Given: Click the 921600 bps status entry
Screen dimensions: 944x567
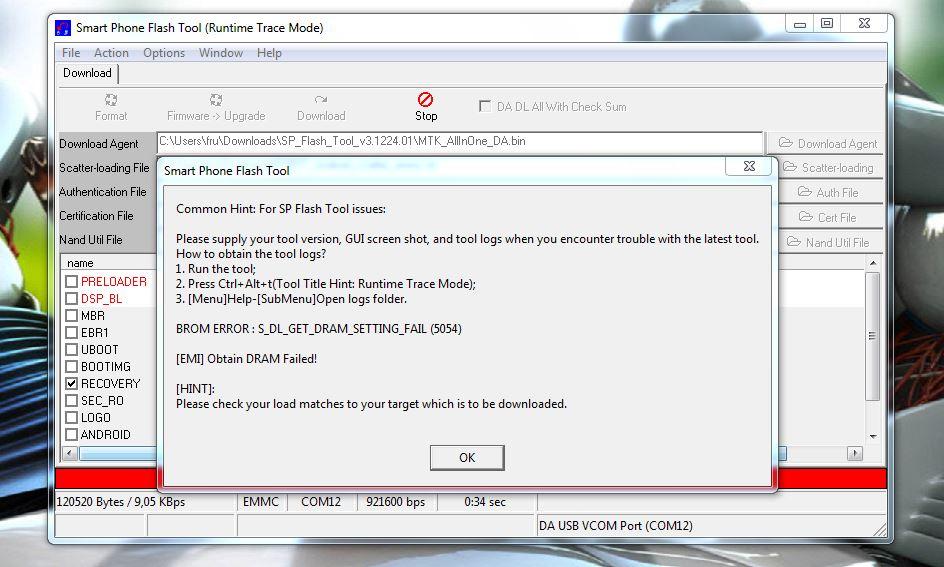Looking at the screenshot, I should [x=396, y=501].
